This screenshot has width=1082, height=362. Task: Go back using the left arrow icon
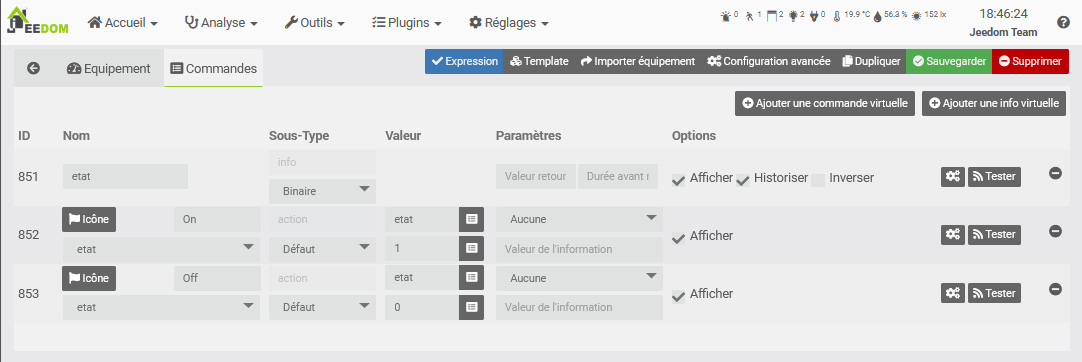click(33, 68)
